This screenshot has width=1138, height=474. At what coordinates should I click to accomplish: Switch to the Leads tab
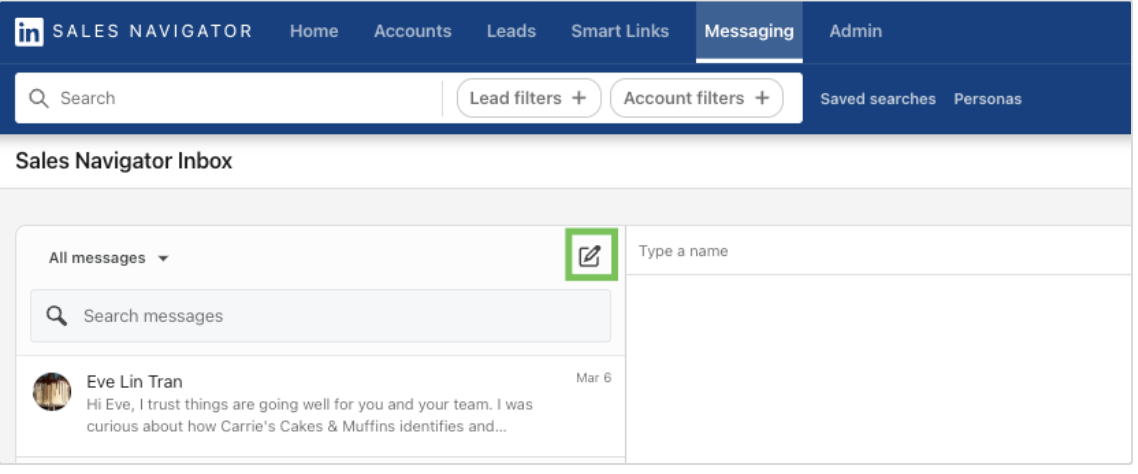point(511,31)
